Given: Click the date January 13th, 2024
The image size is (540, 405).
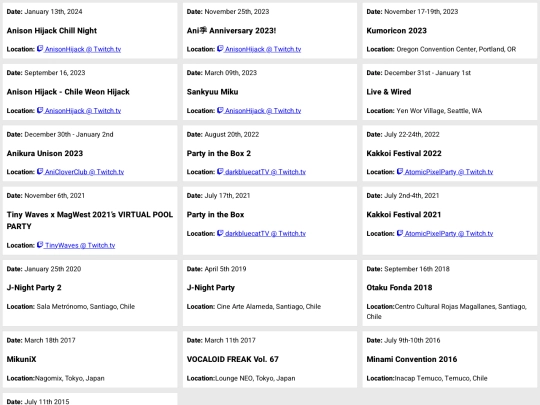Looking at the screenshot, I should click(53, 12).
